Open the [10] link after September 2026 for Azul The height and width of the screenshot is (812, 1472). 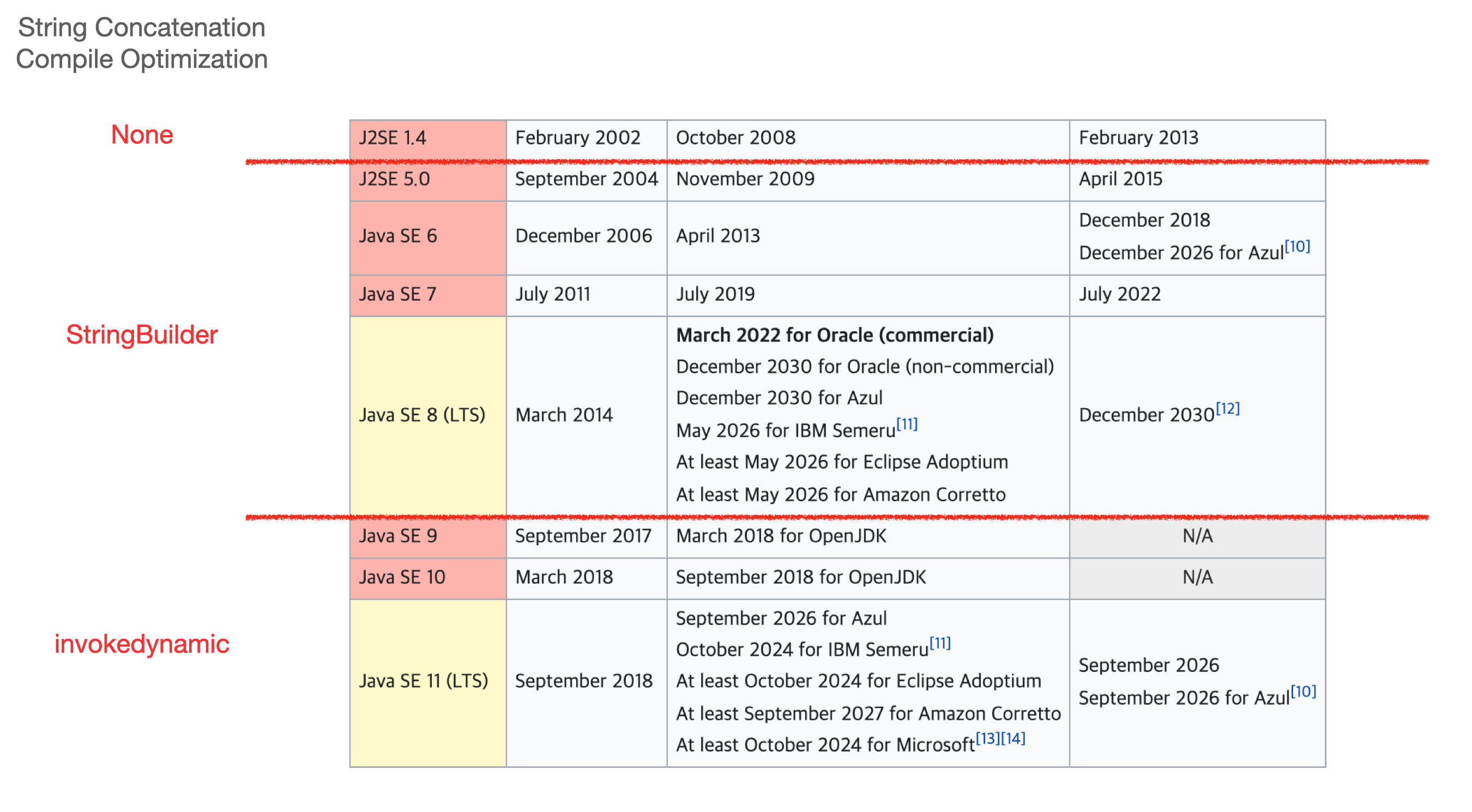click(x=1303, y=692)
